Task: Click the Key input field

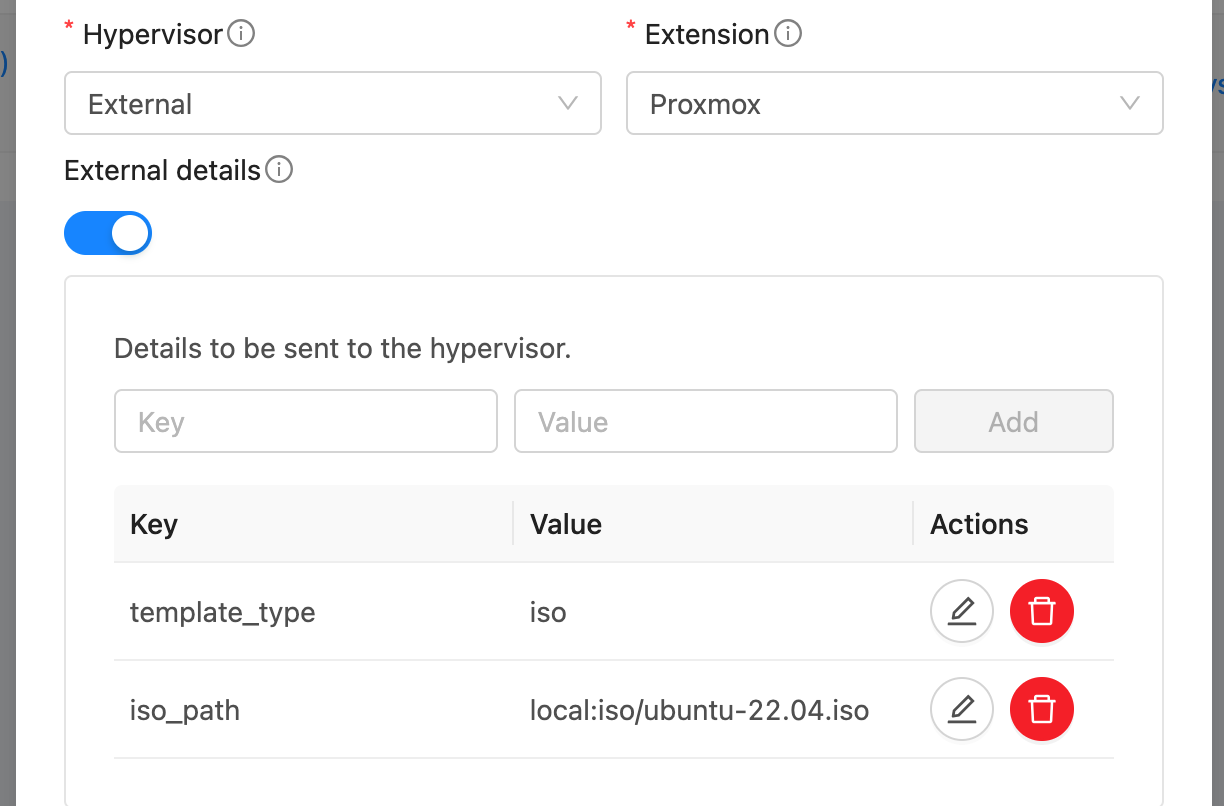Action: click(305, 421)
